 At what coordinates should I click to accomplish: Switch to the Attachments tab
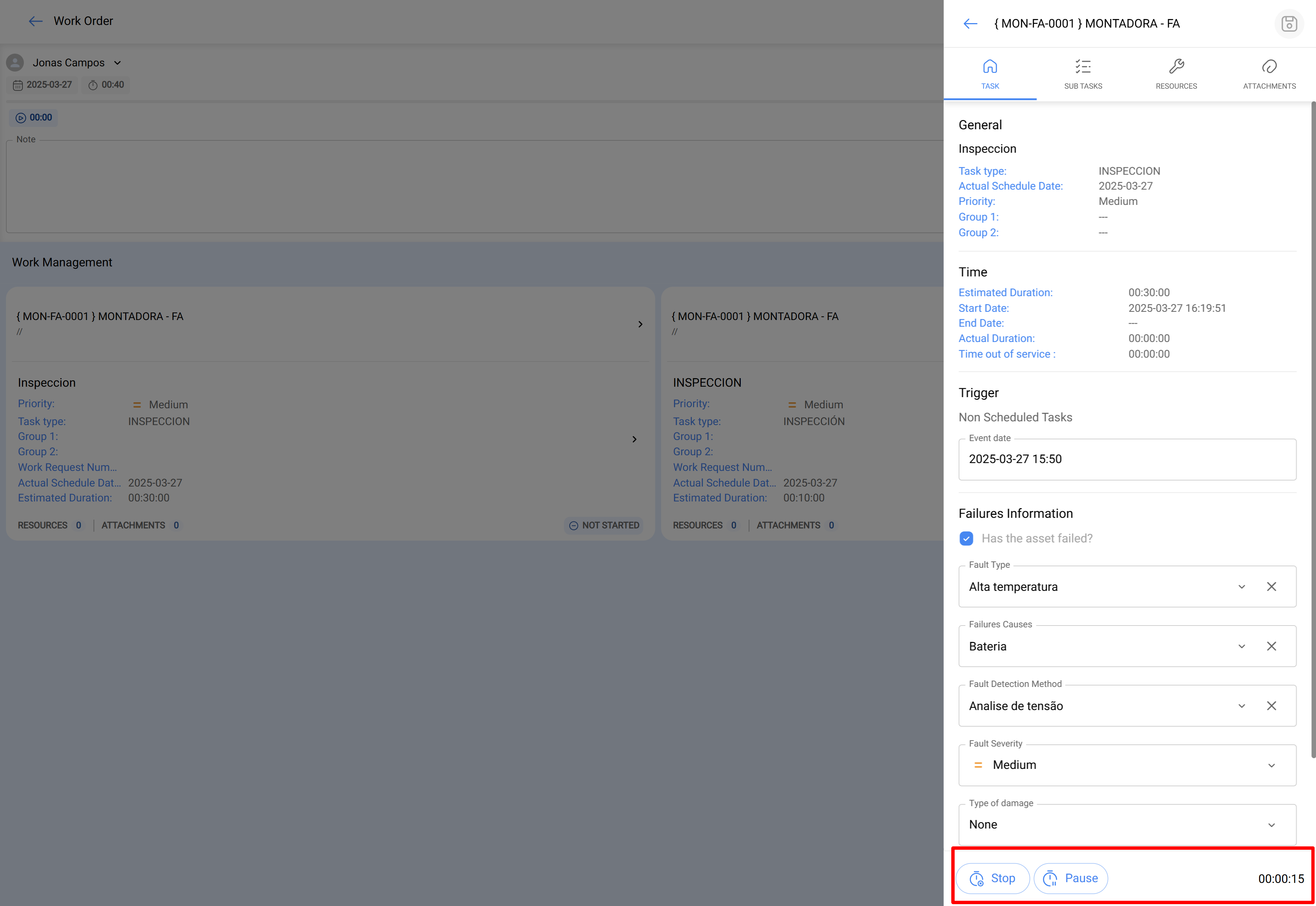[1269, 75]
